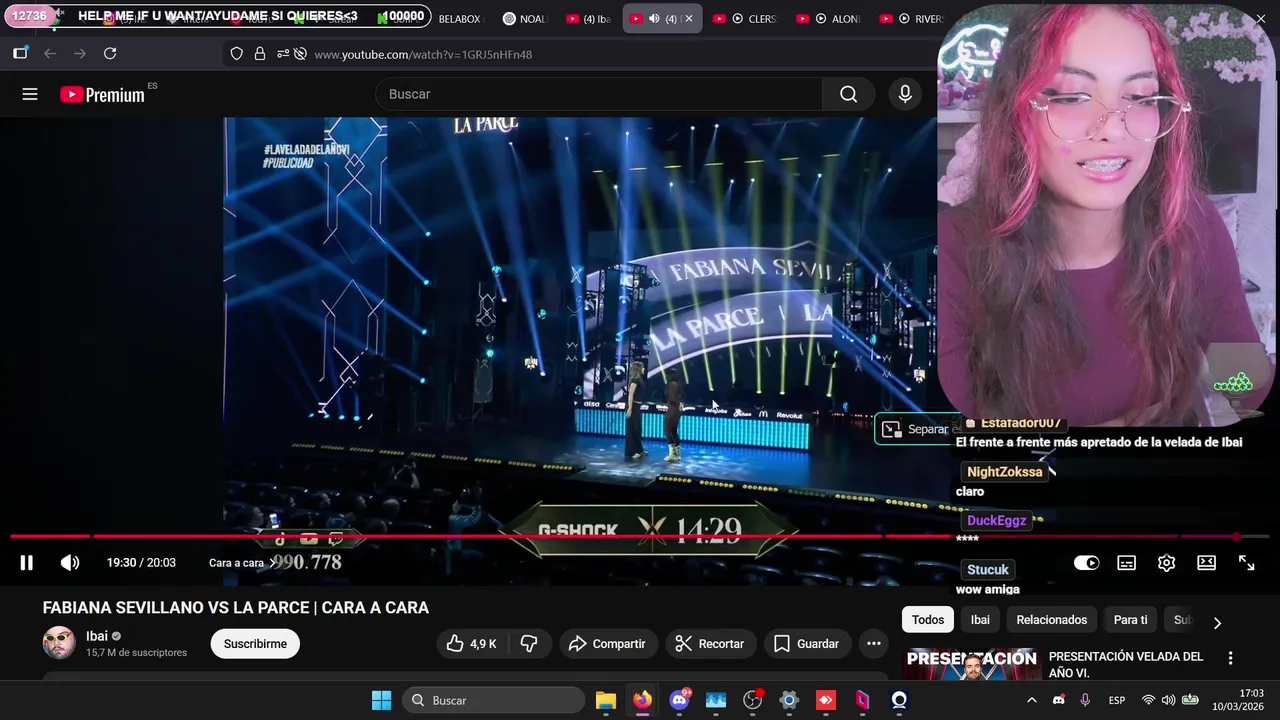Expand the Cara a cara chapter
This screenshot has height=720, width=1280.
242,563
